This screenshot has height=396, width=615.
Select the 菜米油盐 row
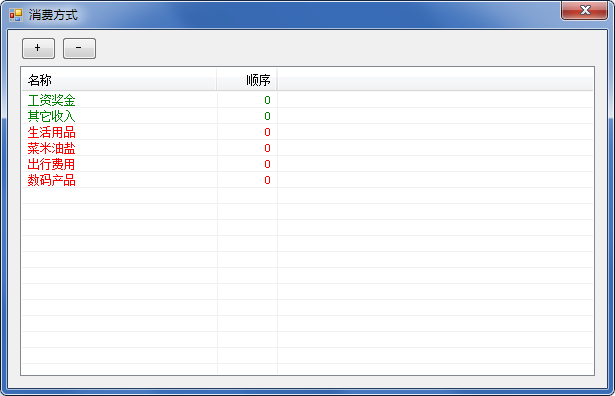307,148
